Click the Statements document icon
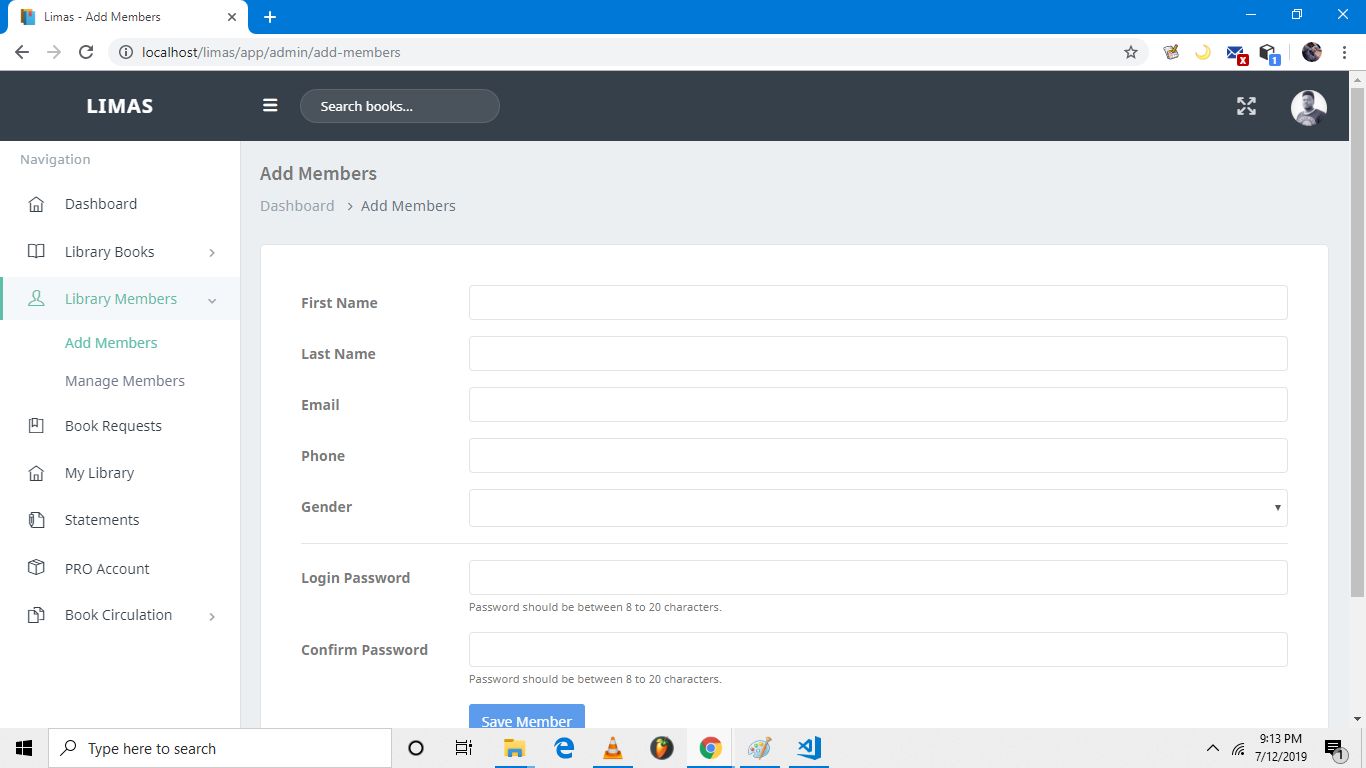 pyautogui.click(x=36, y=520)
